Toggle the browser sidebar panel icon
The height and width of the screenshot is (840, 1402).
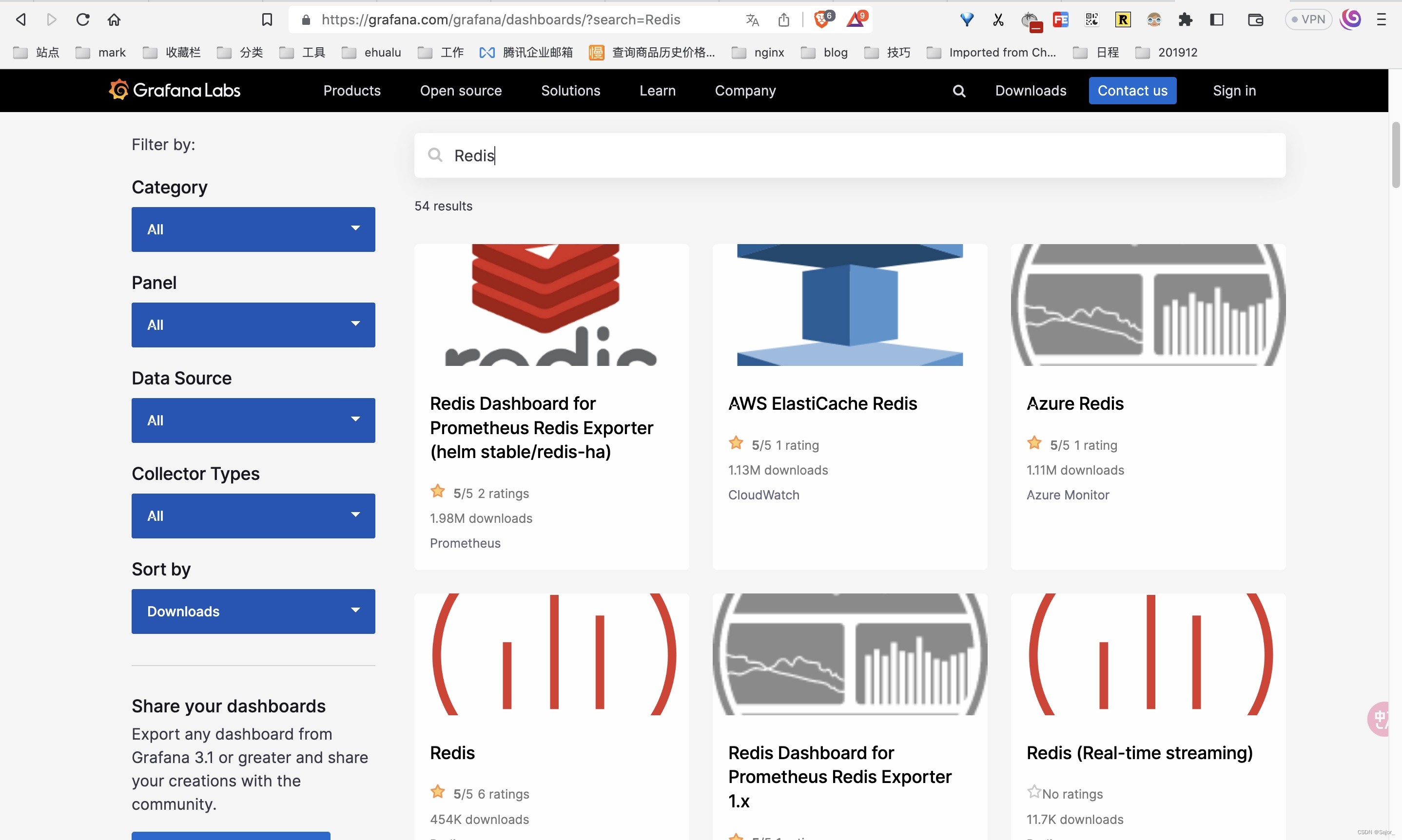1216,20
